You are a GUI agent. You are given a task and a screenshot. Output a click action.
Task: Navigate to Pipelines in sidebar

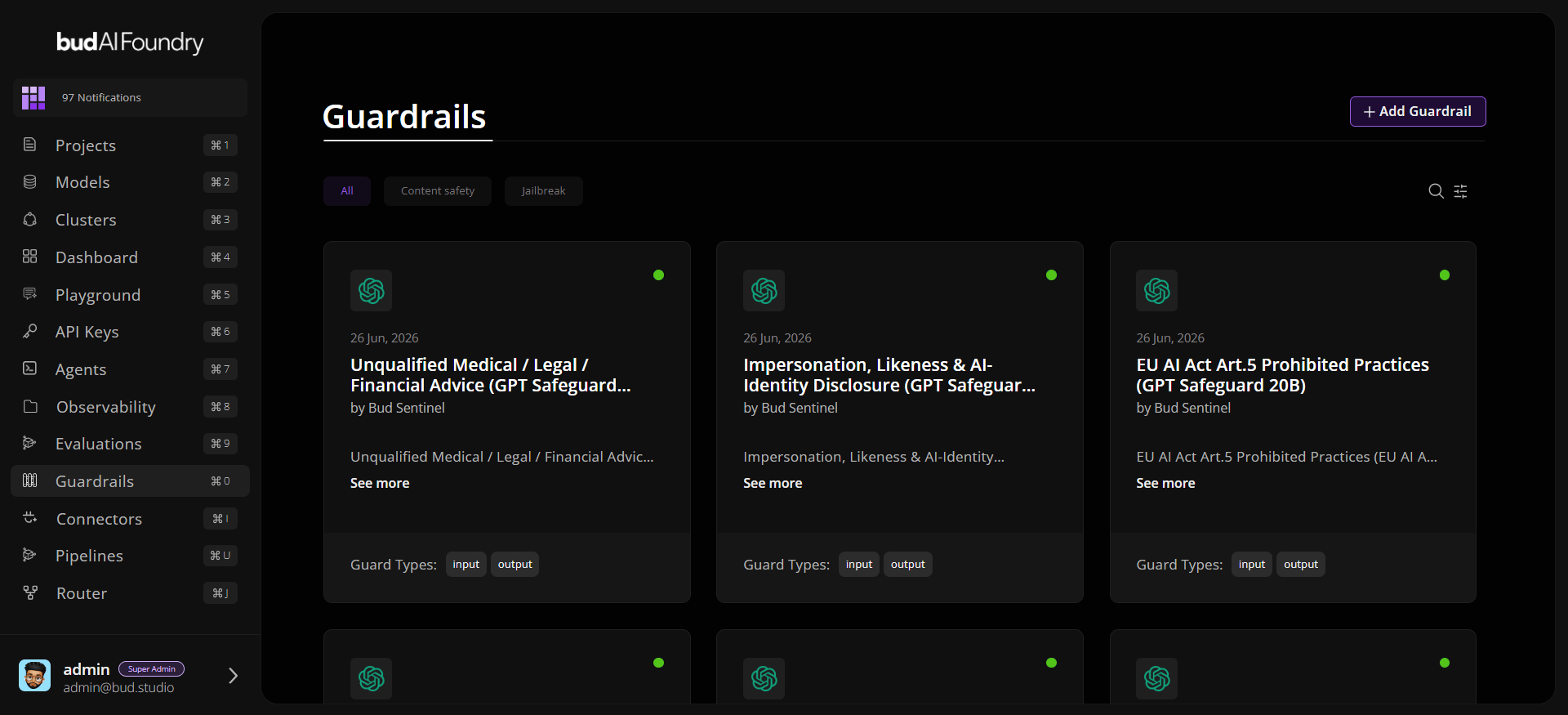pyautogui.click(x=130, y=556)
